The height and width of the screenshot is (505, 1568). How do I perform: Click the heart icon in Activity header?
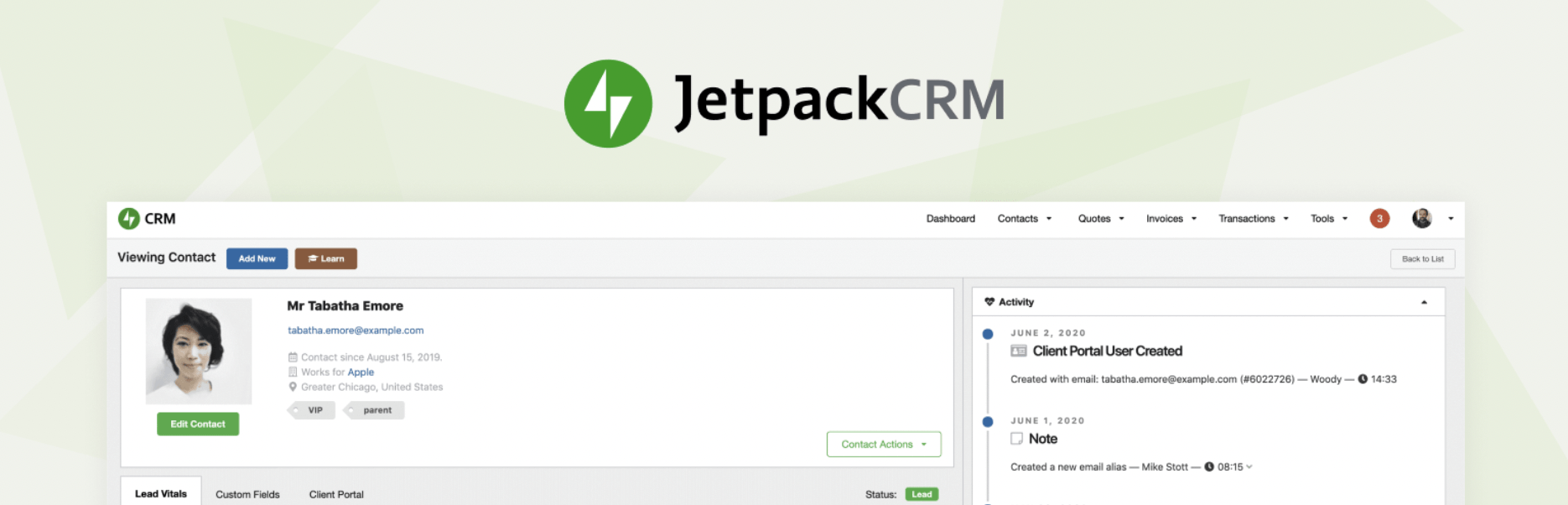989,302
